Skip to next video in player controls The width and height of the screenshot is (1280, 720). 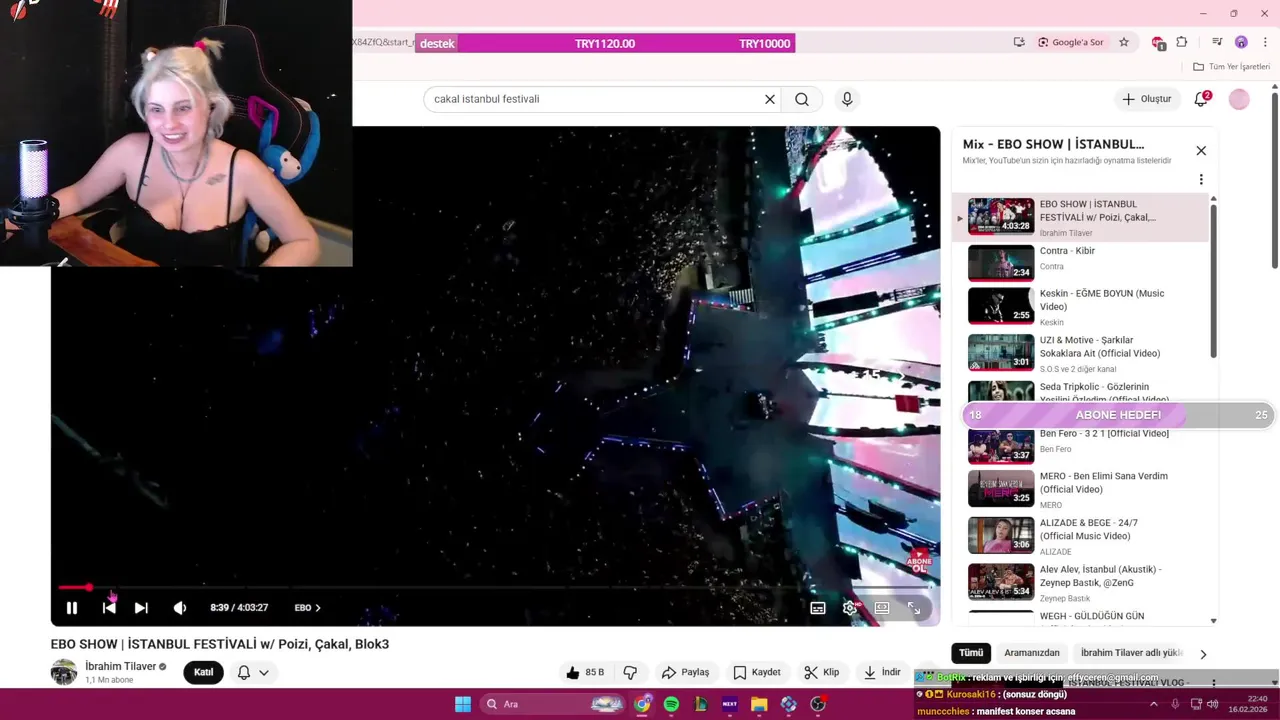click(141, 607)
